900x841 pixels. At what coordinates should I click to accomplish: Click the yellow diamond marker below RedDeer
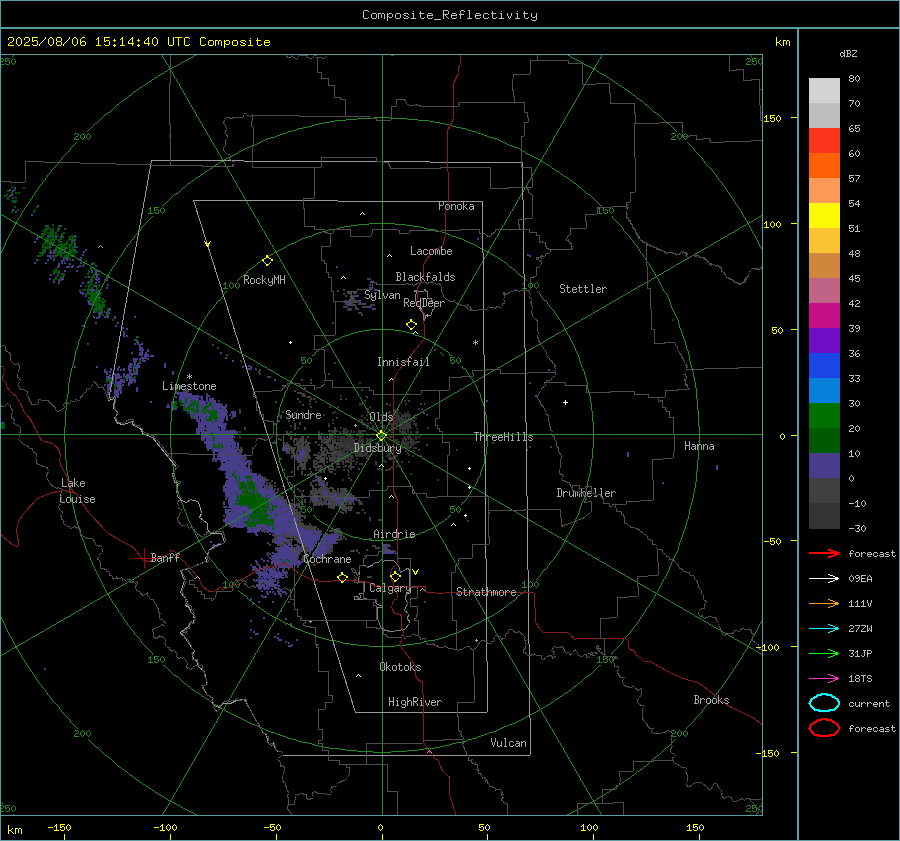(411, 325)
